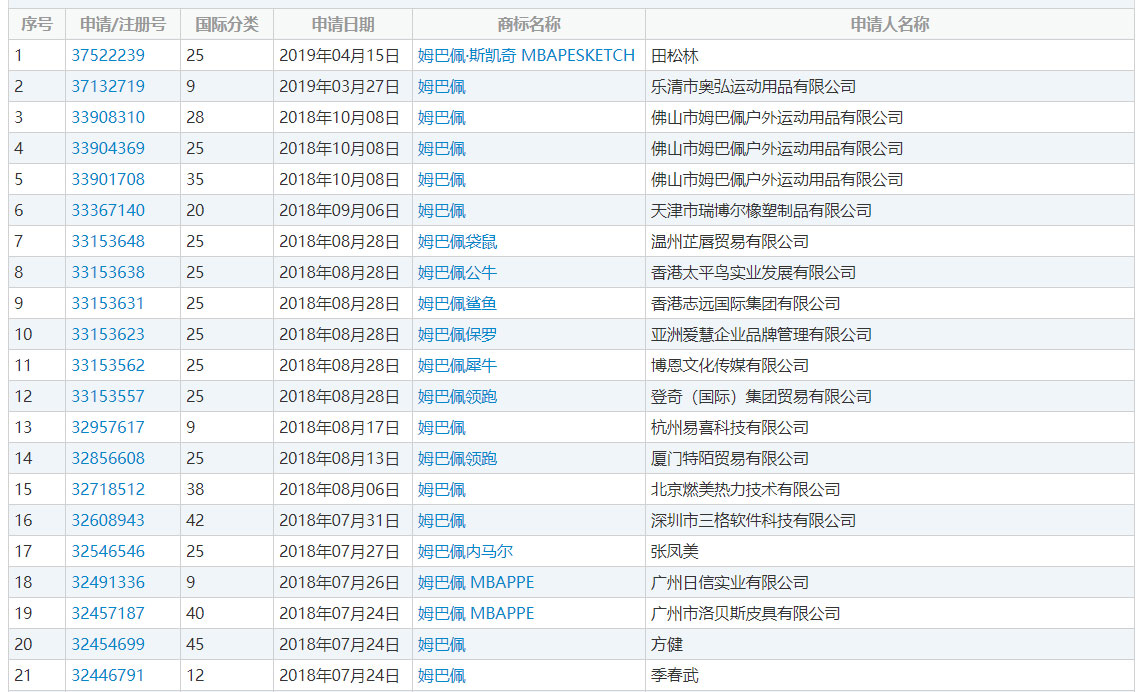The height and width of the screenshot is (692, 1141).
Task: Open trademark 姆巴佩 in row 2
Action: (x=442, y=87)
